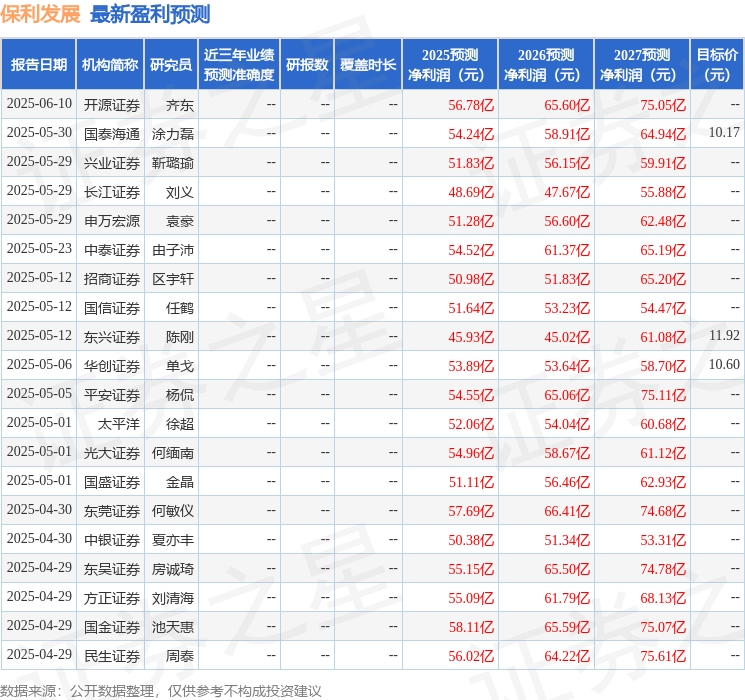The height and width of the screenshot is (700, 745).
Task: Select the 申万宏源 institution cell
Action: pyautogui.click(x=112, y=221)
